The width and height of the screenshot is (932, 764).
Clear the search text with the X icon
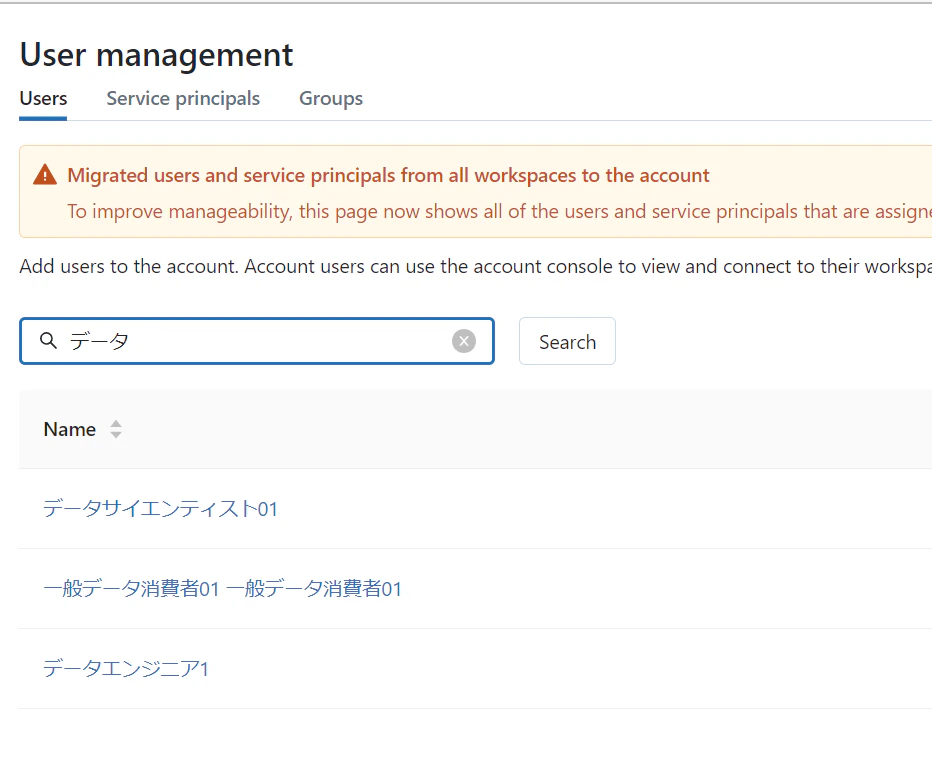tap(464, 341)
